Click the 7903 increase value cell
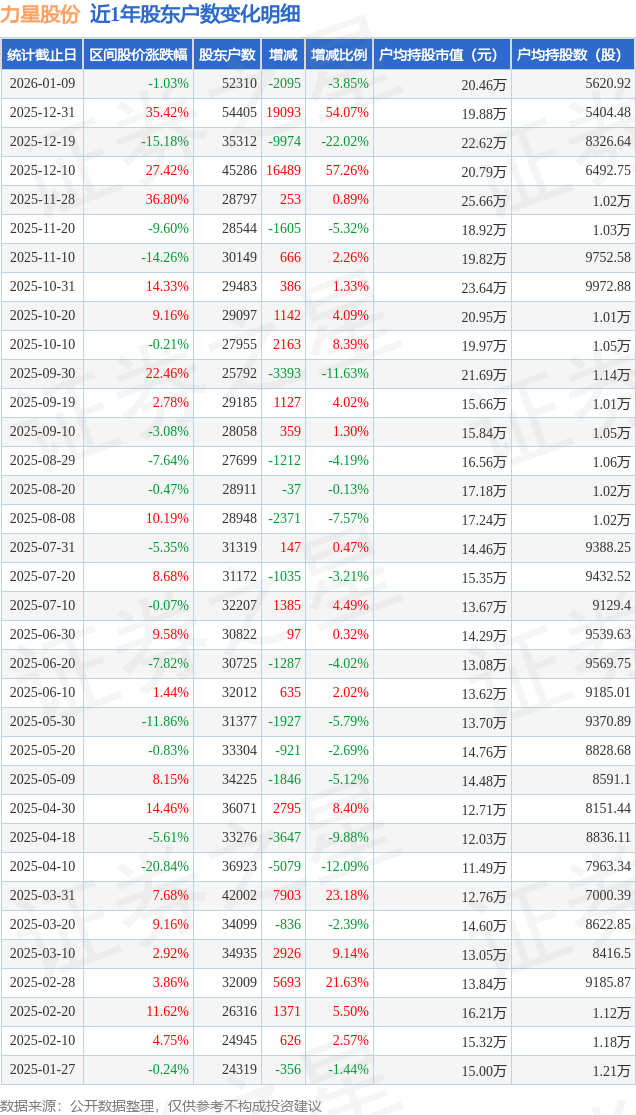The width and height of the screenshot is (636, 1115). coord(286,896)
